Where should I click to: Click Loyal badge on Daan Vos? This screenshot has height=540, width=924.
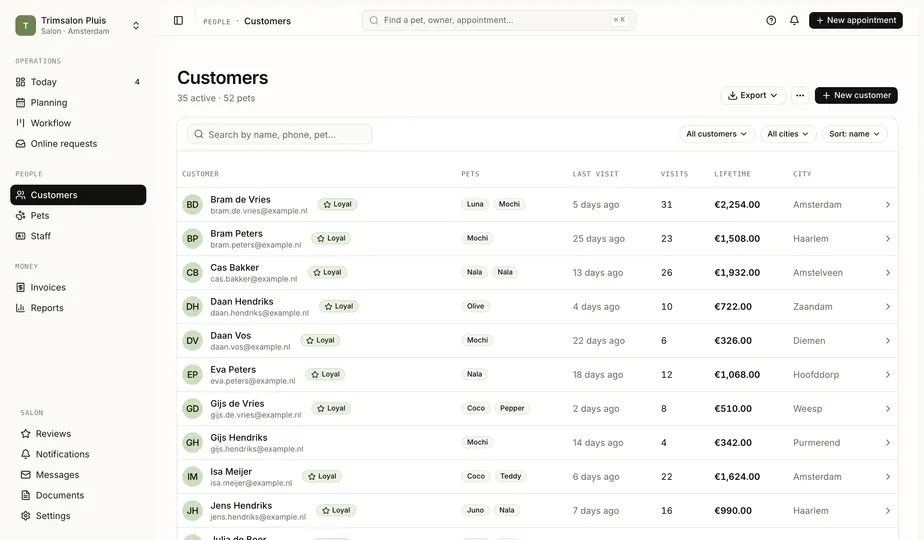point(321,340)
